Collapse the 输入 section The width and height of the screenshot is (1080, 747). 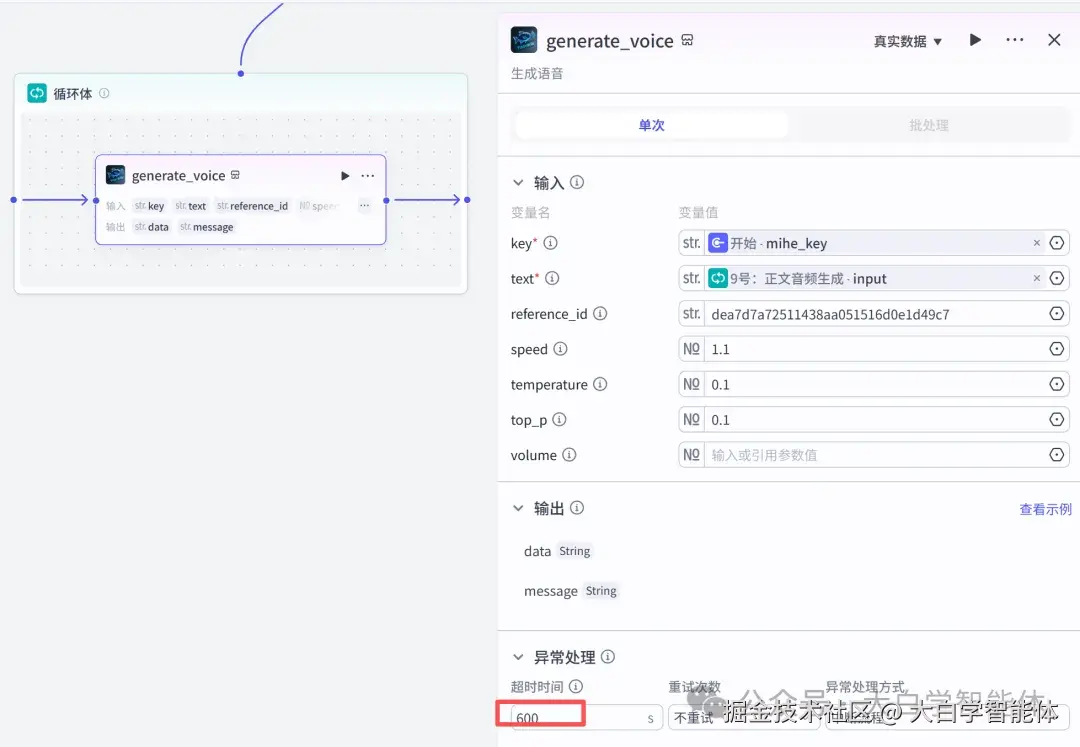click(518, 183)
